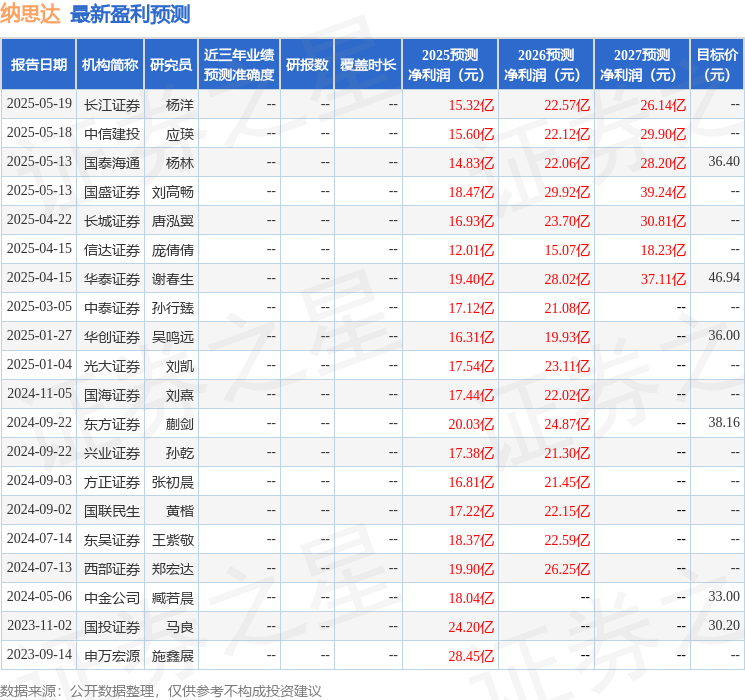Click 23.70亿 in 长城证券 row
Viewport: 745px width, 700px height.
pos(567,221)
